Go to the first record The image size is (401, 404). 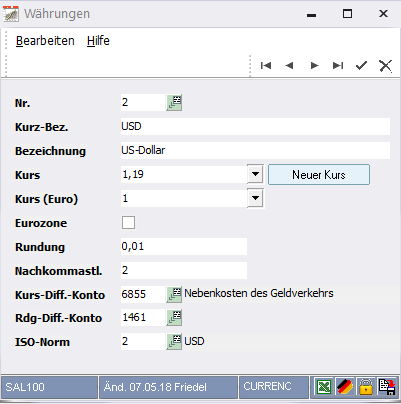pyautogui.click(x=266, y=65)
